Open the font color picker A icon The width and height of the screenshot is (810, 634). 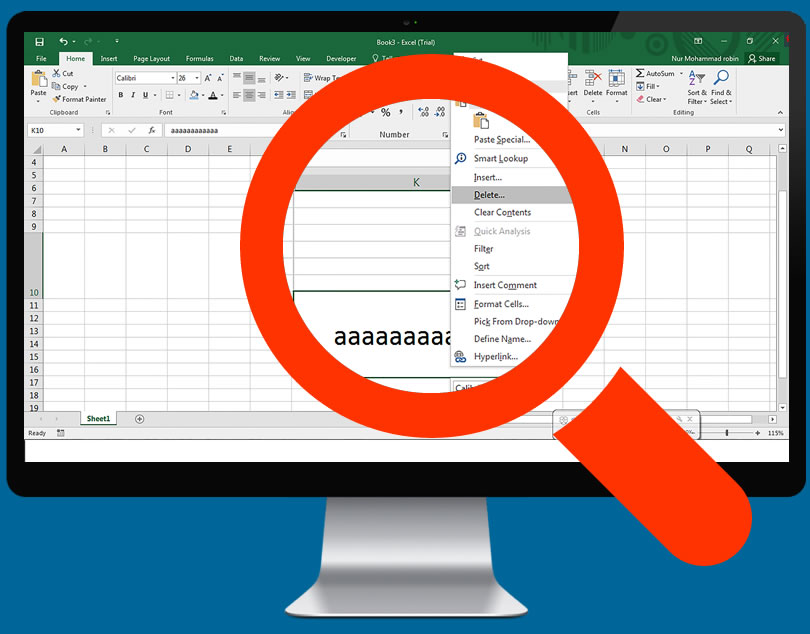pyautogui.click(x=211, y=96)
